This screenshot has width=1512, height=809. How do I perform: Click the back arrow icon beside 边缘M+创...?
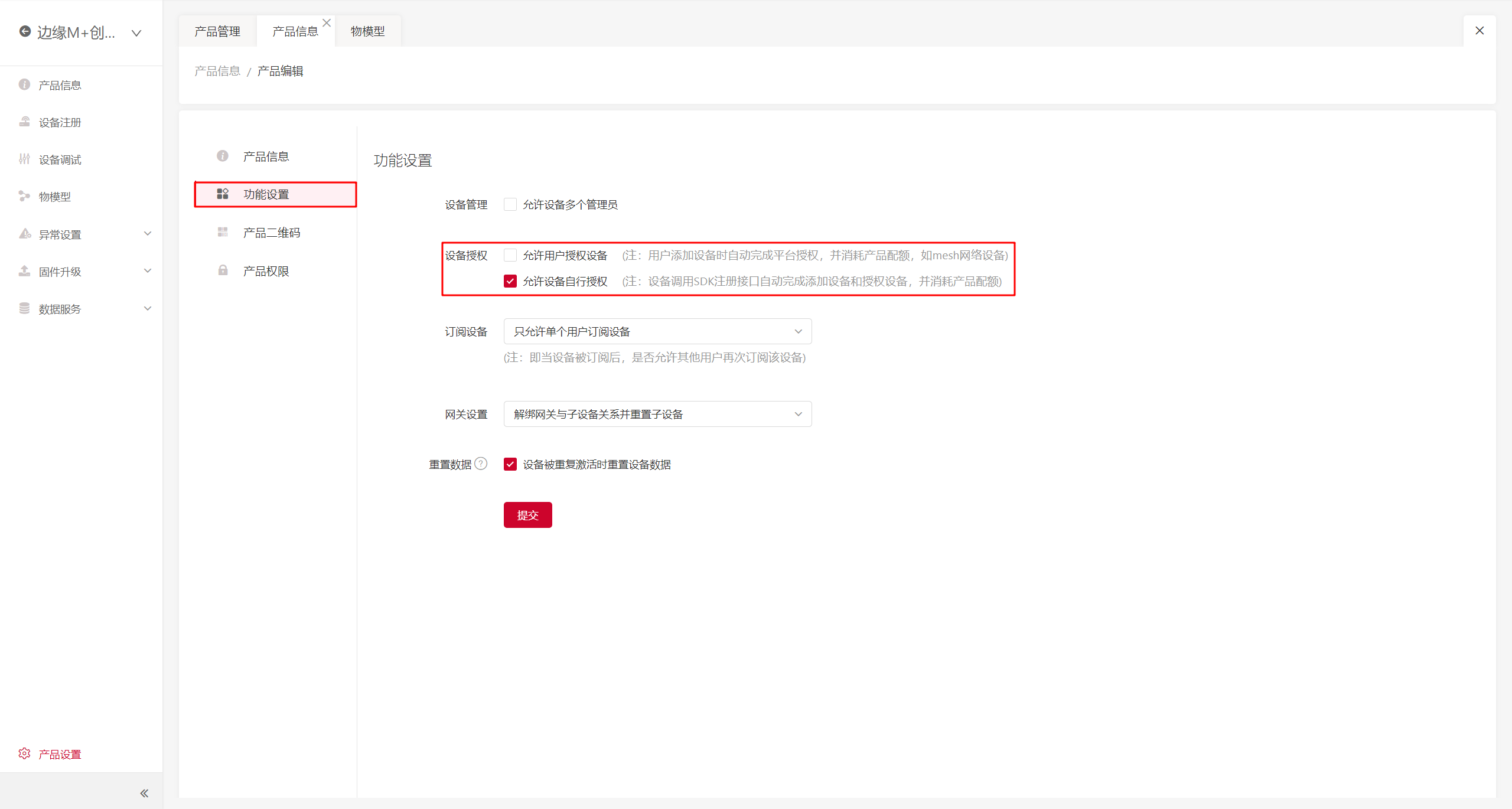[x=25, y=31]
